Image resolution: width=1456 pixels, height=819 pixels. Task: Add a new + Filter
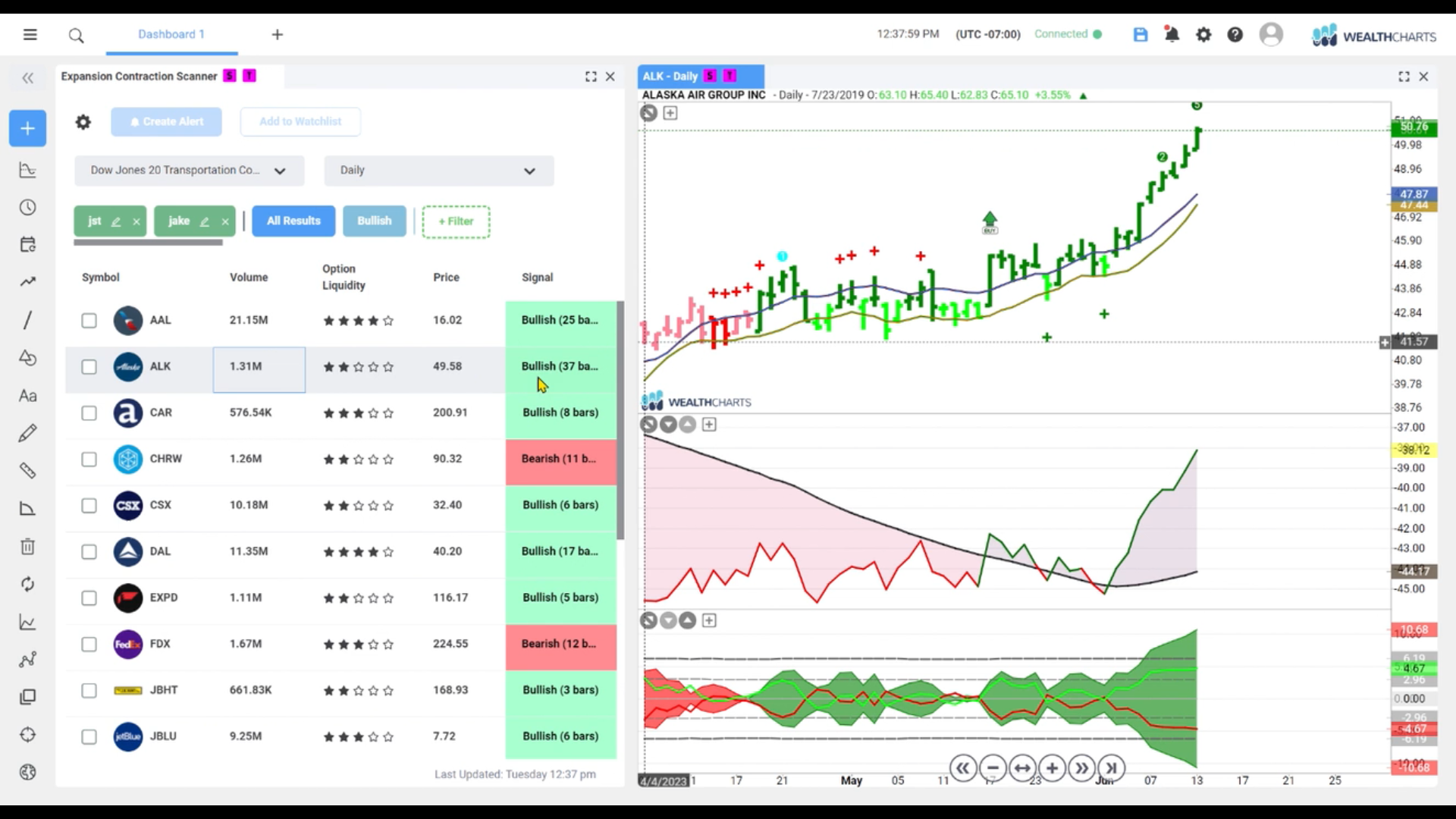[x=456, y=221]
